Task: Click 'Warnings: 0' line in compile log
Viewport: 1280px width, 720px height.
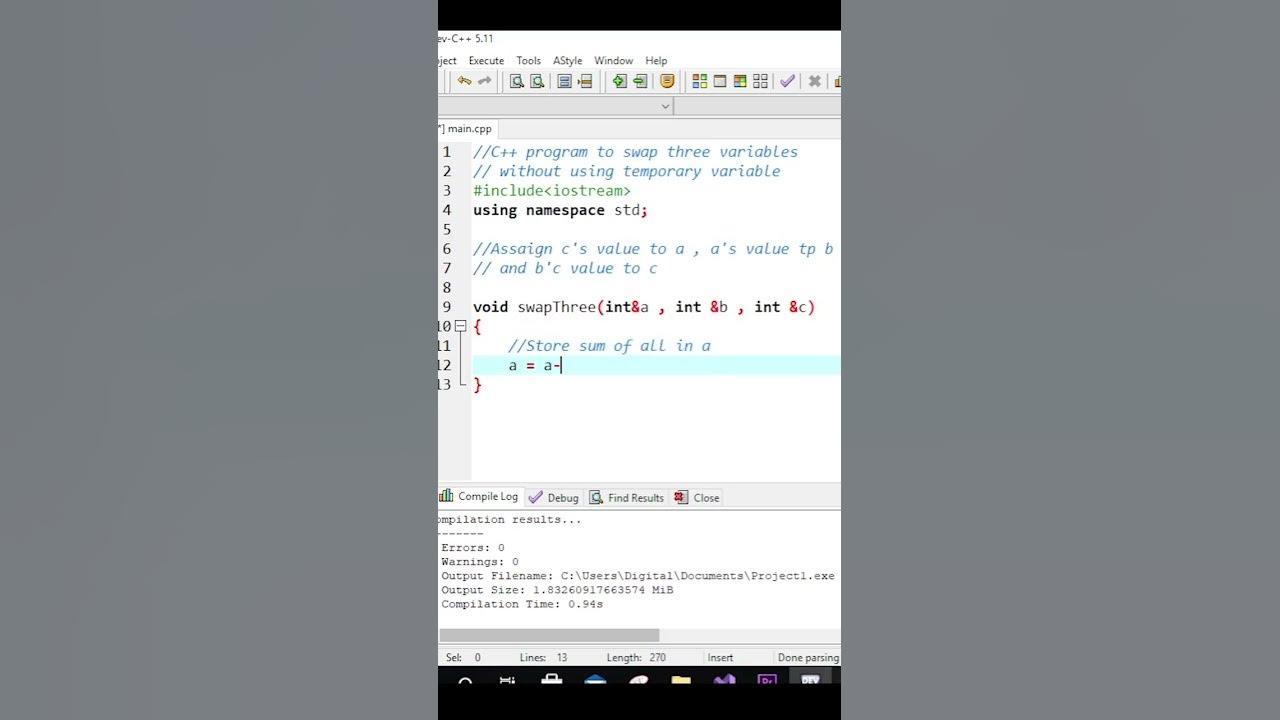Action: [480, 562]
